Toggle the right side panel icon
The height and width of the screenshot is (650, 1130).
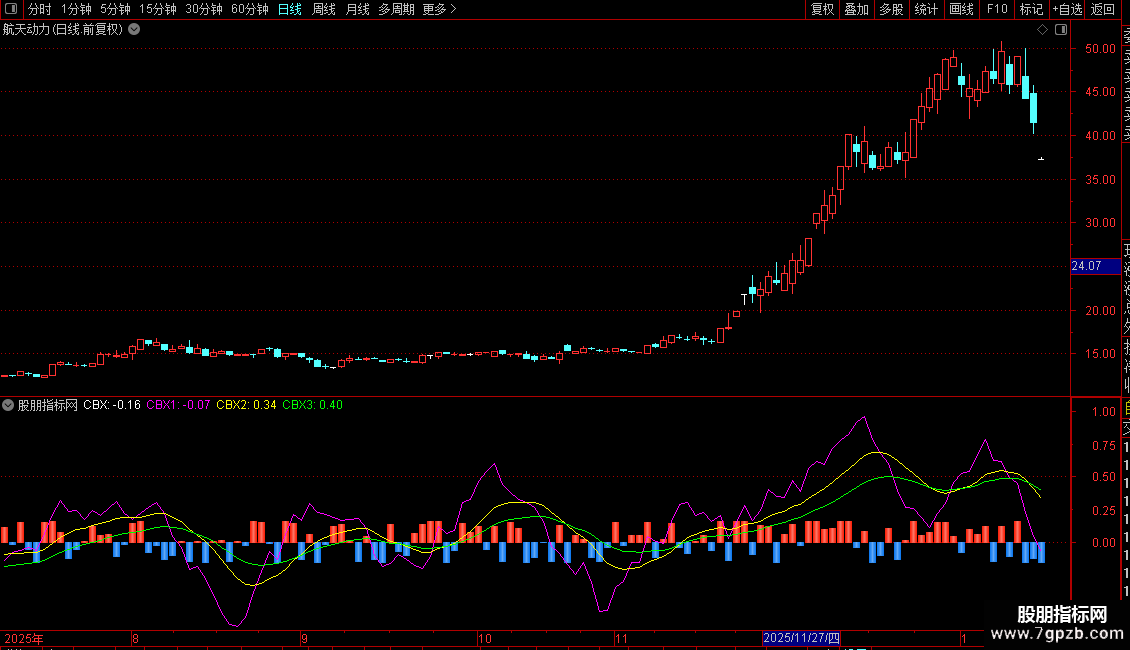click(1061, 30)
